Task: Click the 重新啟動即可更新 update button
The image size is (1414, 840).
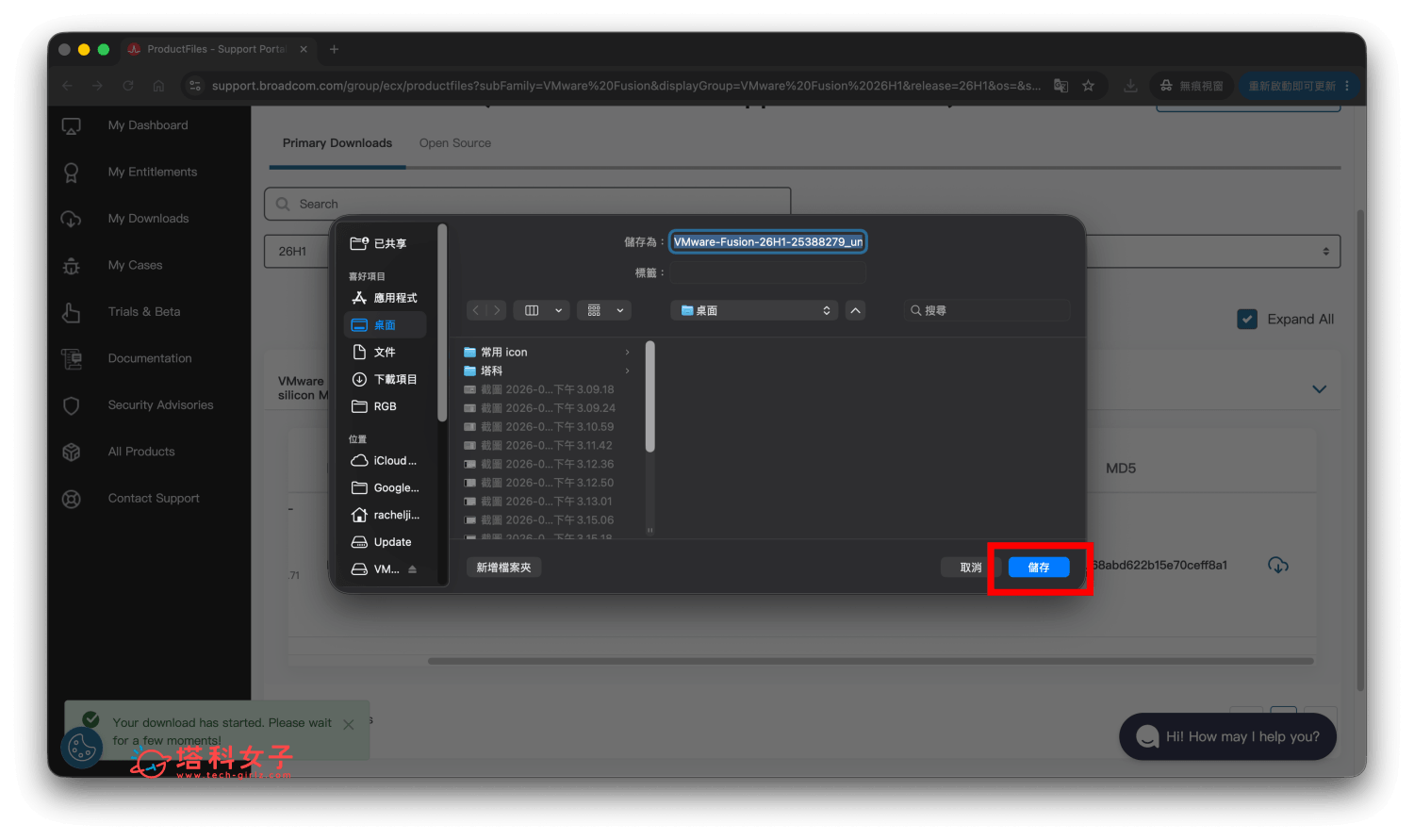Action: pos(1299,86)
